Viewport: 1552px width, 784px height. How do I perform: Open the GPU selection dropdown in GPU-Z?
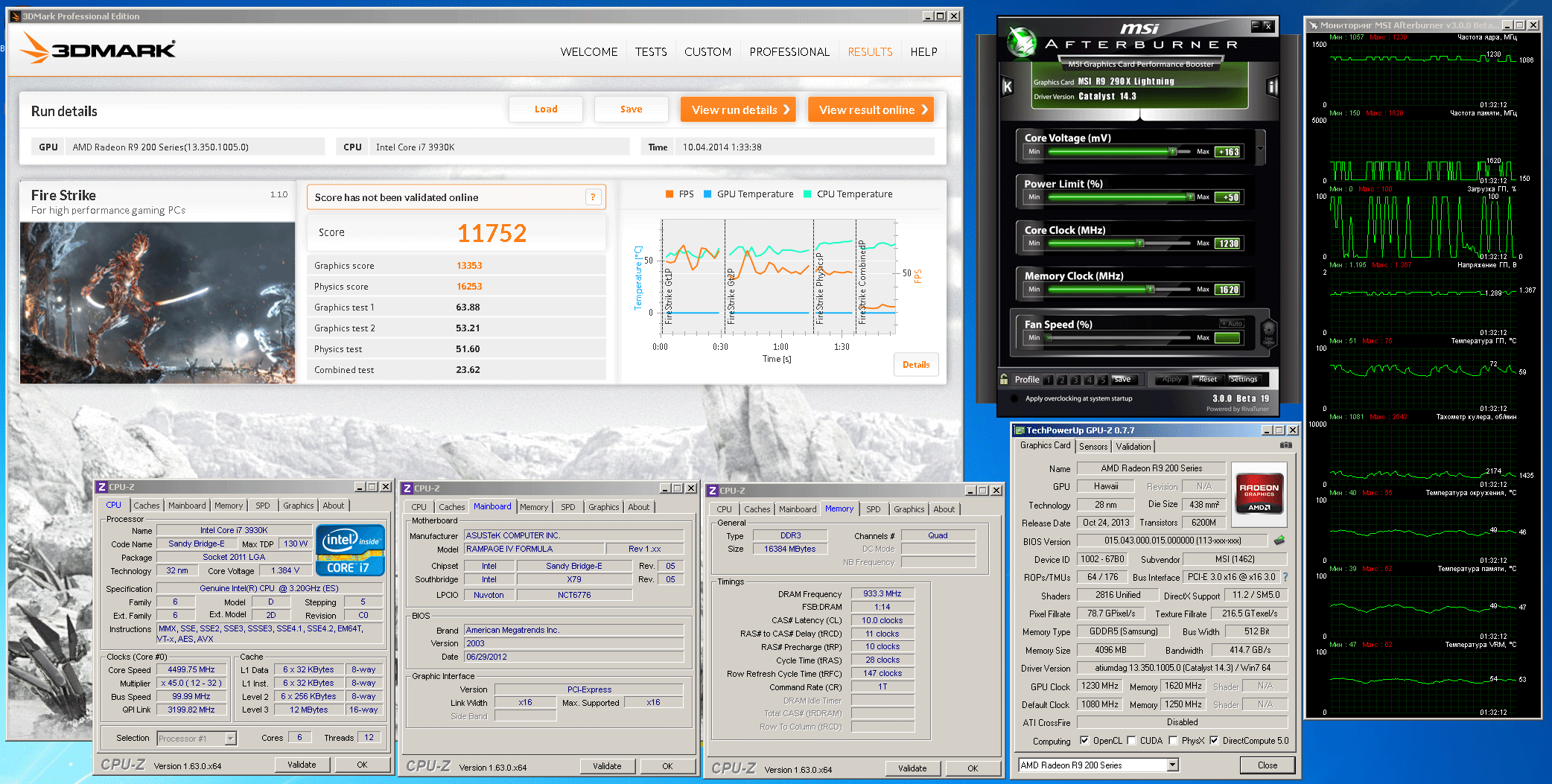coord(1173,765)
